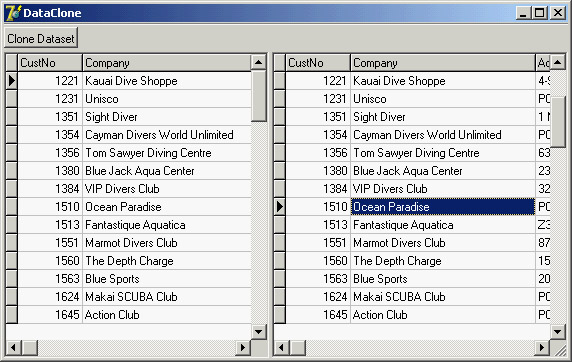The image size is (572, 362).
Task: Click left grid's scroll up arrow
Action: [x=259, y=62]
